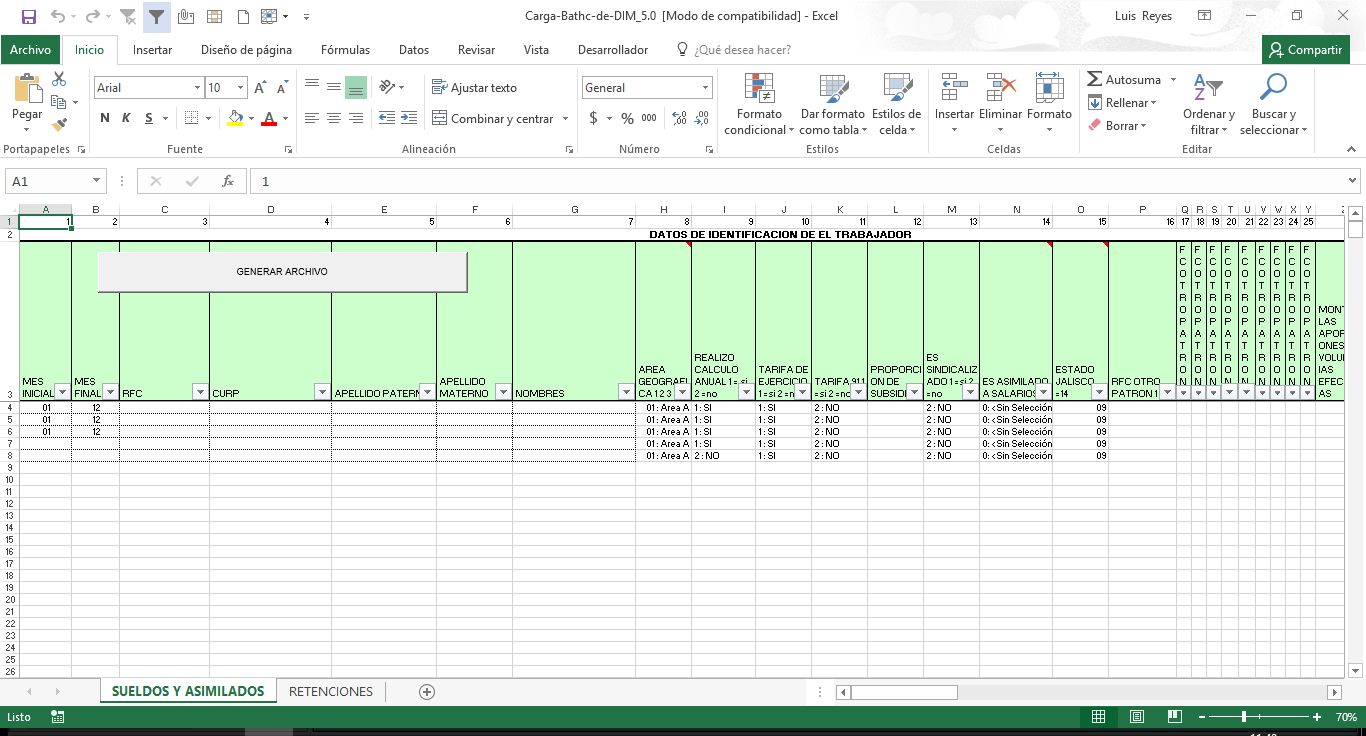Screen dimensions: 1366x736
Task: Click the Cut scissors icon
Action: [x=59, y=79]
